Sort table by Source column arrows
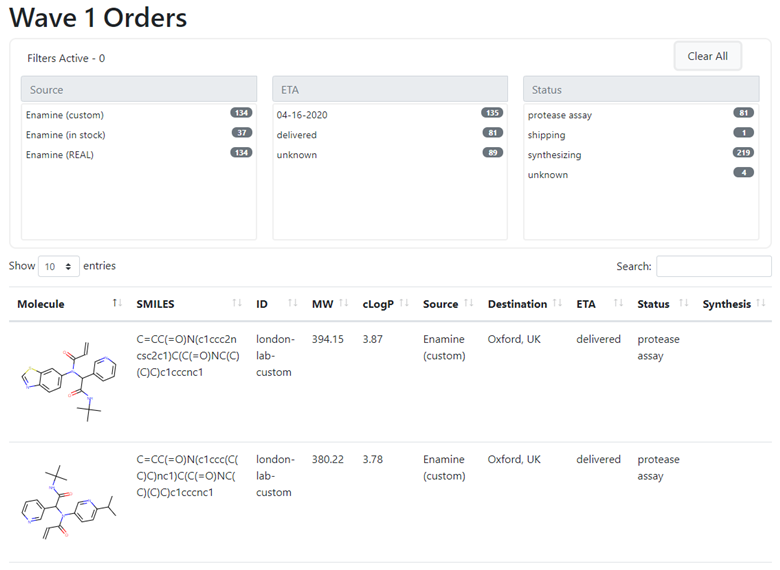Viewport: 780px width, 570px height. click(x=468, y=304)
